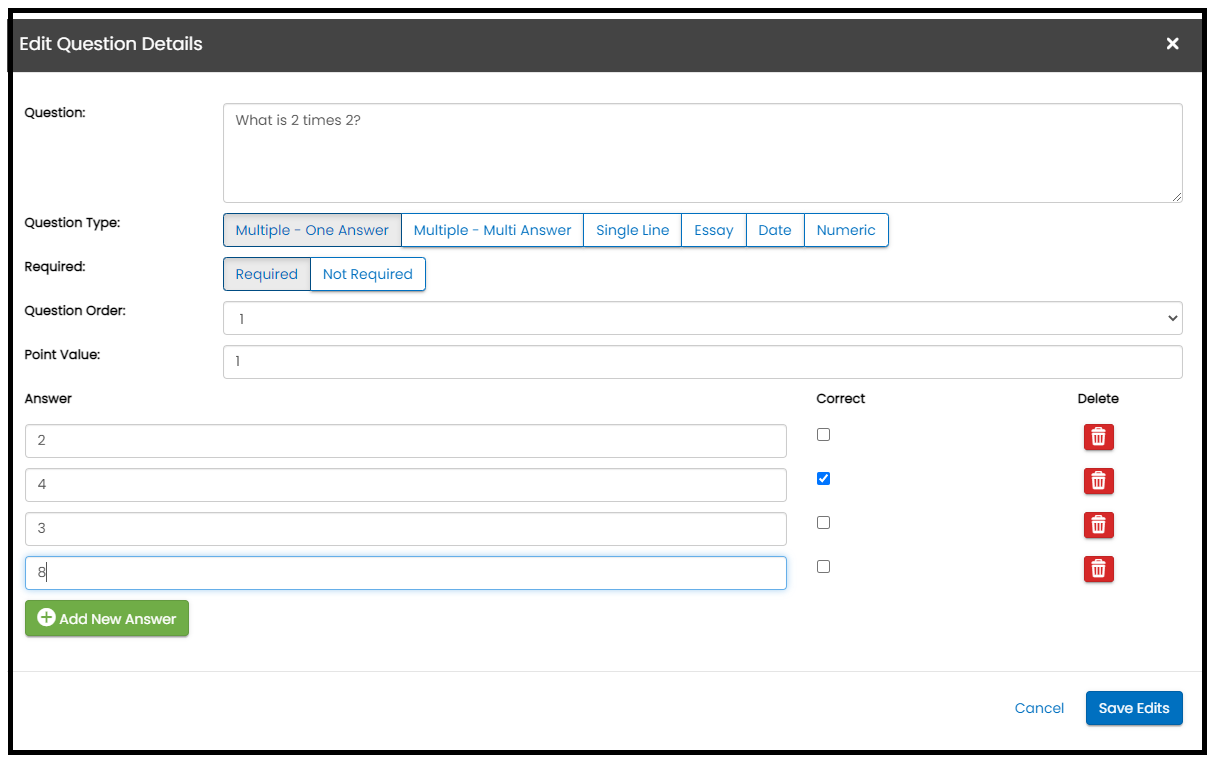Delete the answer 8 row

[x=1098, y=569]
